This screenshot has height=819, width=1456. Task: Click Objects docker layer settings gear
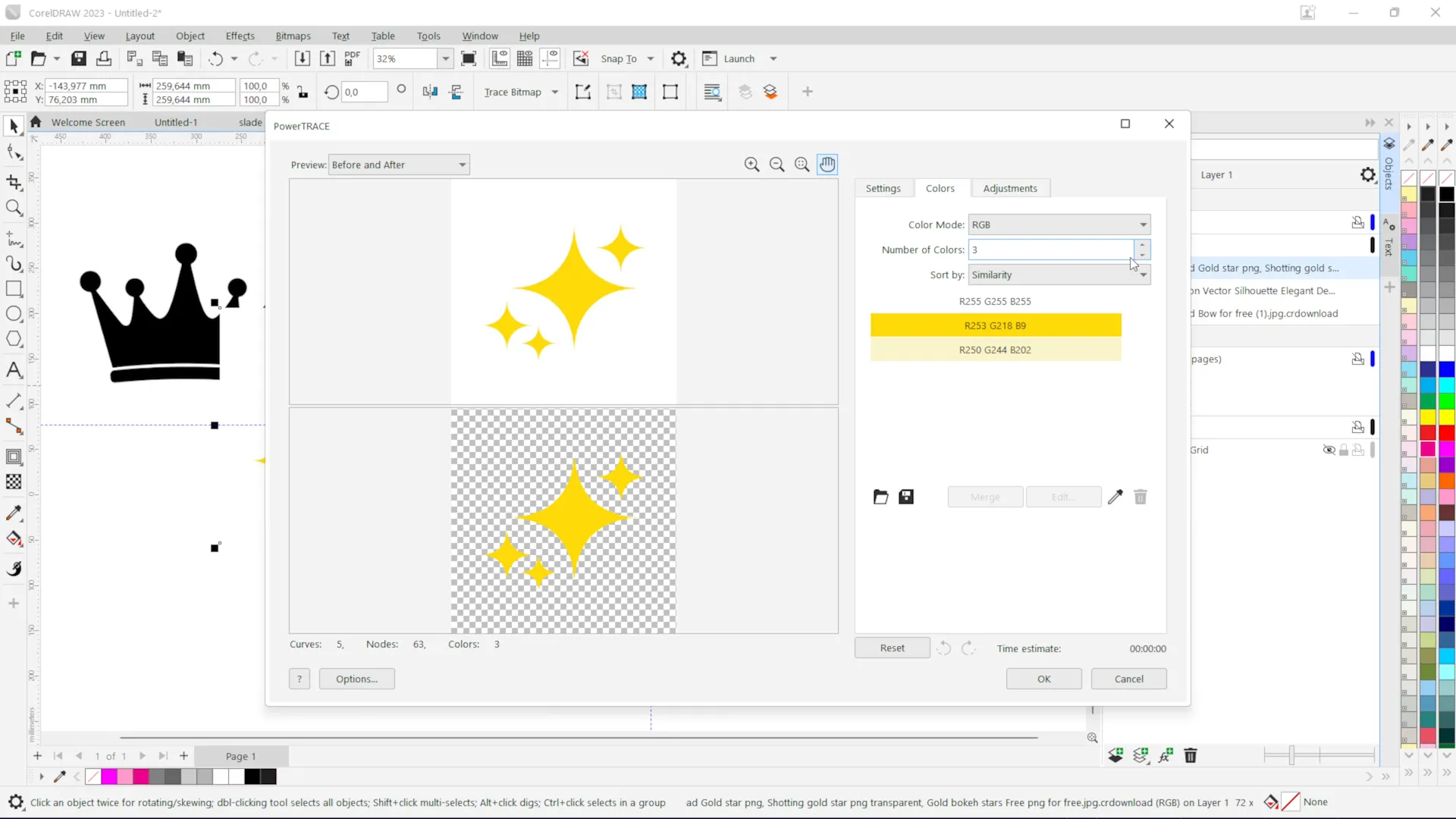click(1367, 175)
